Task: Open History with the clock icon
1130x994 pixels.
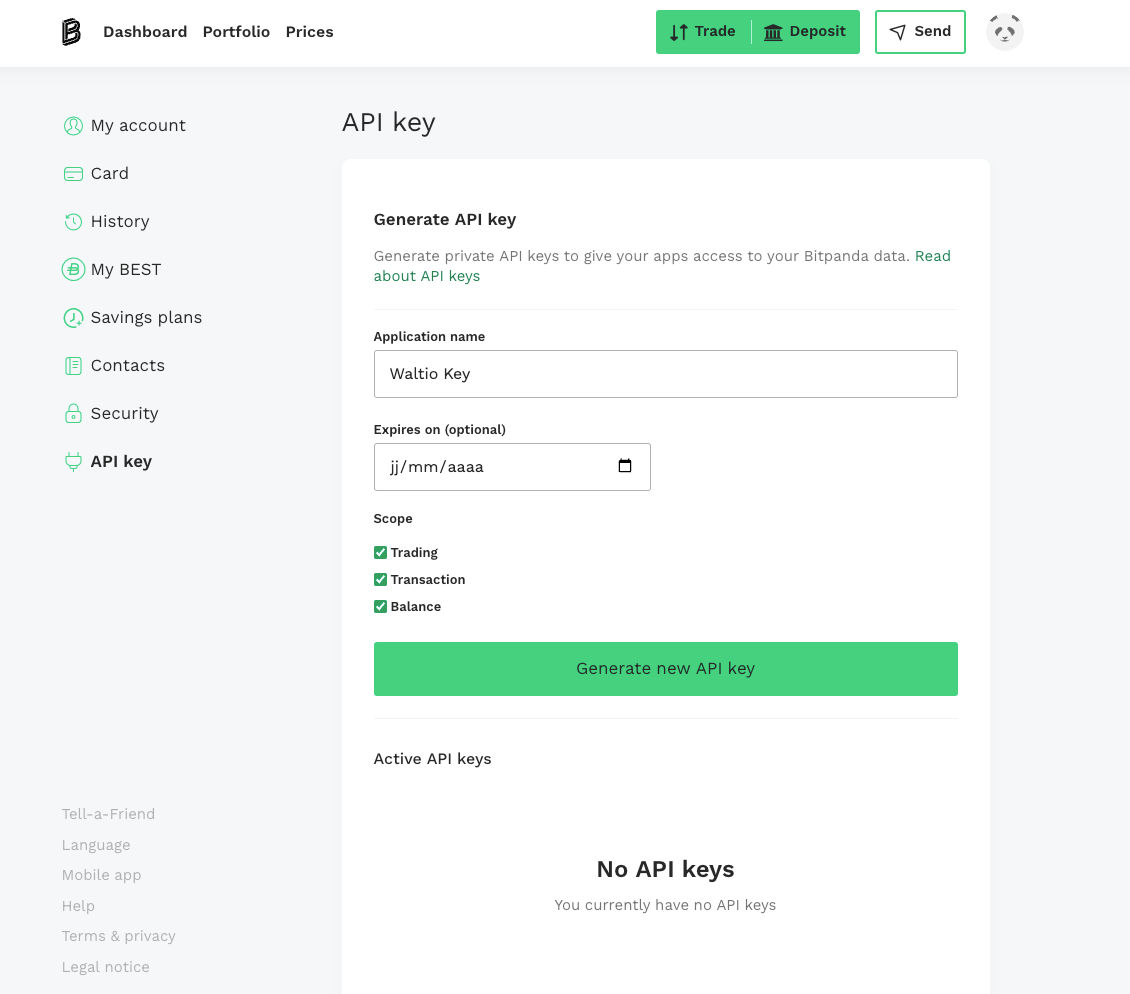Action: [73, 222]
